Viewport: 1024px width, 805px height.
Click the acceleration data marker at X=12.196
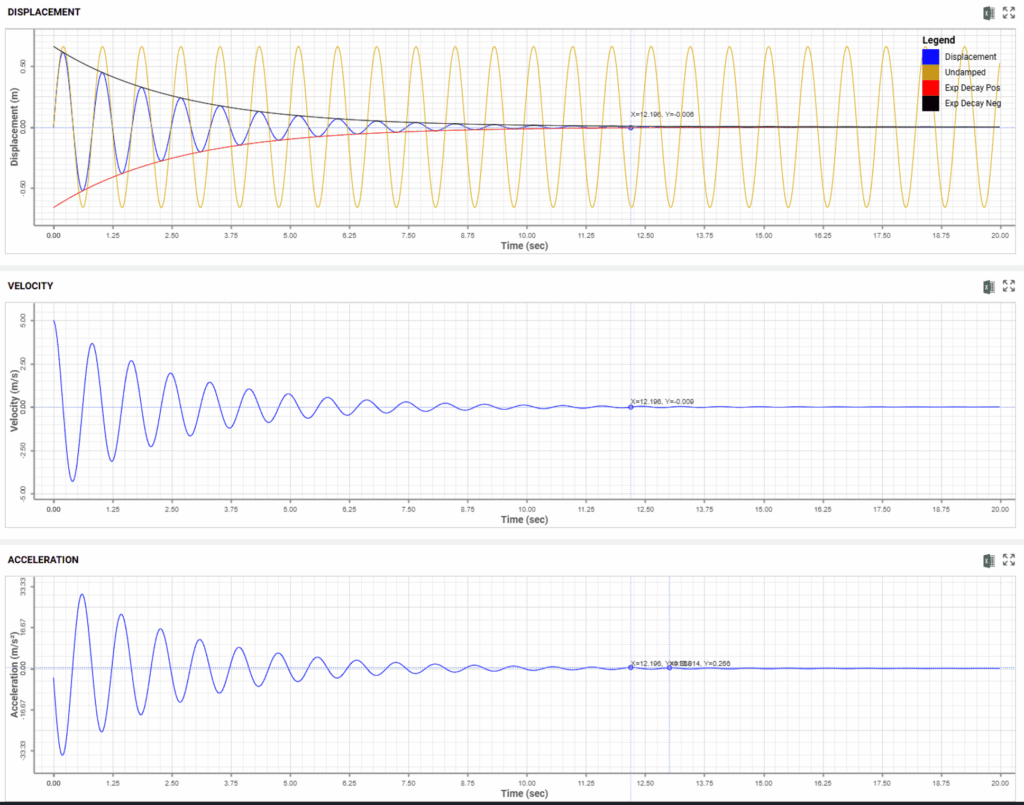(631, 667)
